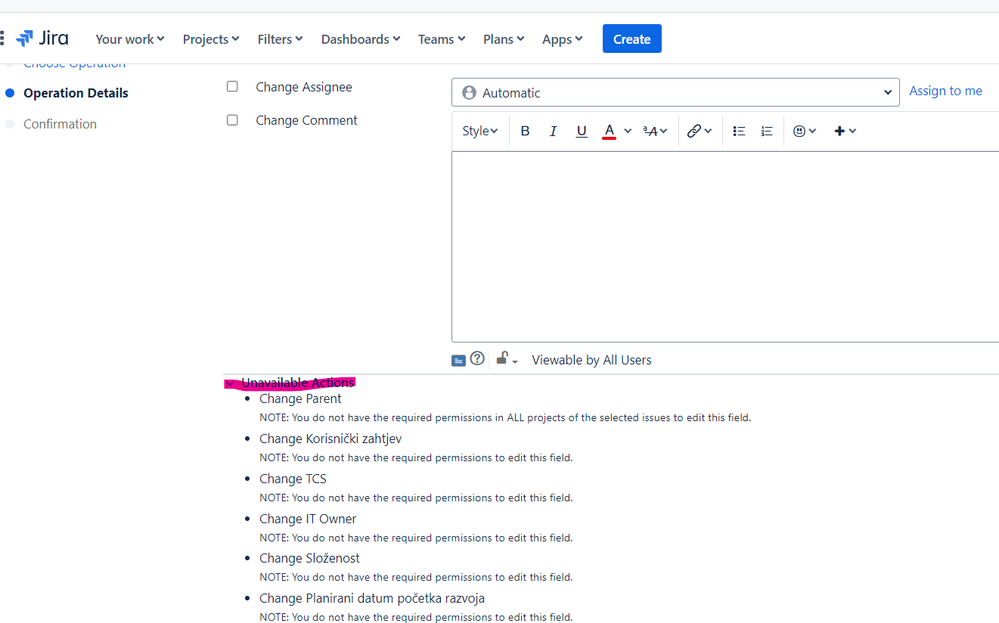This screenshot has width=999, height=623.
Task: Open comment editor help icon
Action: tap(477, 359)
